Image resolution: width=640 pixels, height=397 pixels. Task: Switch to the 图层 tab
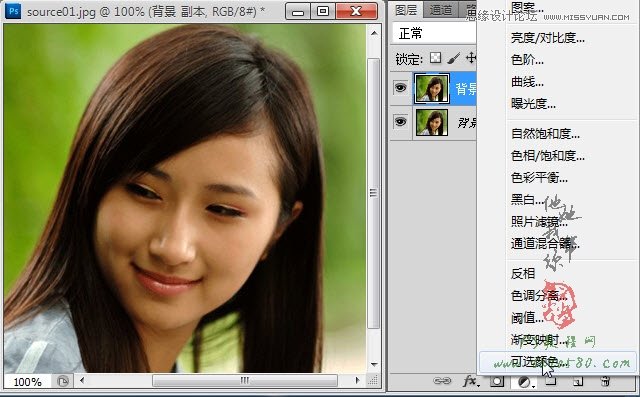pyautogui.click(x=406, y=10)
